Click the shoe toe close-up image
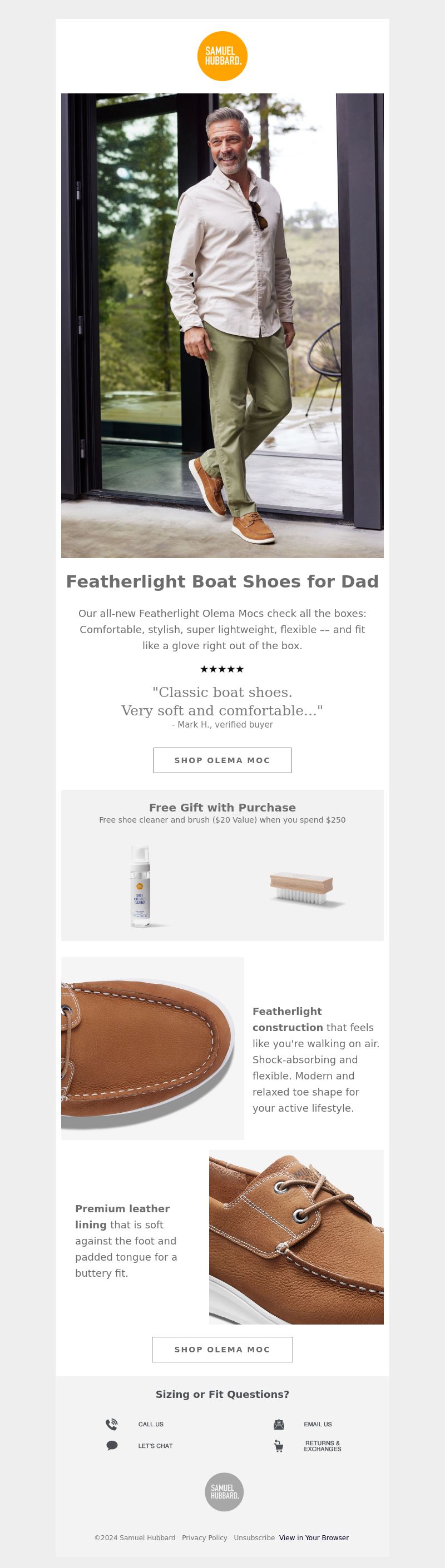The width and height of the screenshot is (445, 1568). 152,1048
